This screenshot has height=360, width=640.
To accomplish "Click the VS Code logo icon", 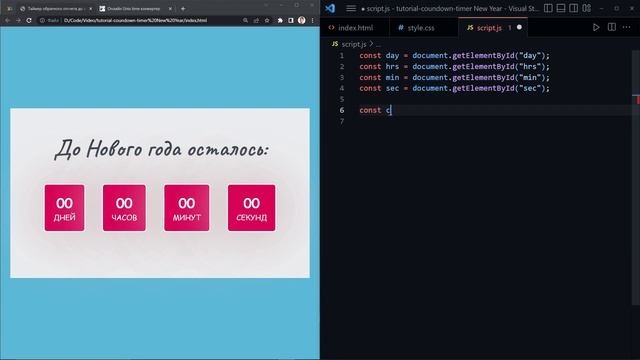I will pyautogui.click(x=330, y=8).
